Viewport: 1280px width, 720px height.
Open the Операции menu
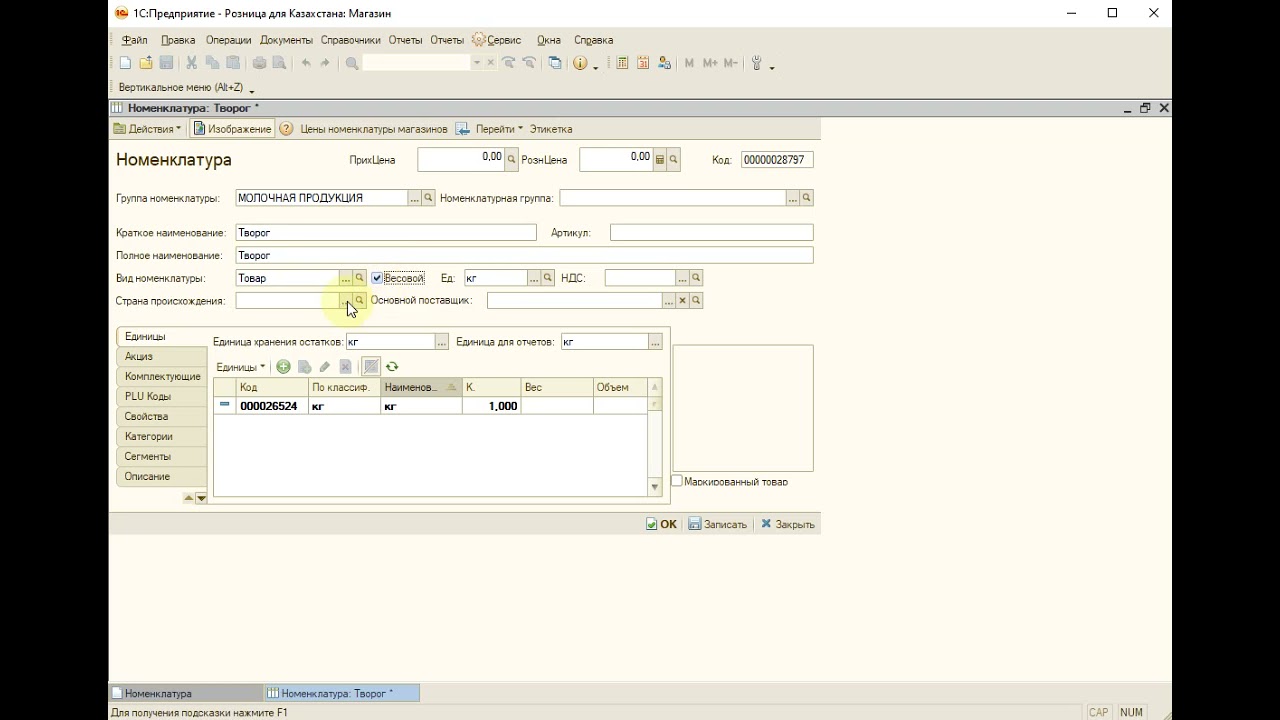(x=228, y=40)
